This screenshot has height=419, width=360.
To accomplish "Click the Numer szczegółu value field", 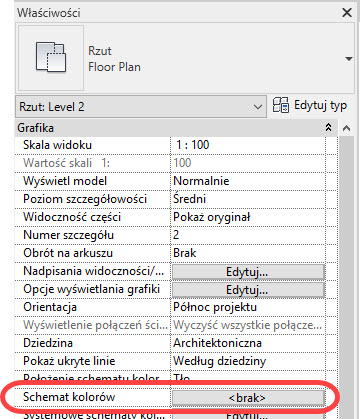I will point(248,235).
